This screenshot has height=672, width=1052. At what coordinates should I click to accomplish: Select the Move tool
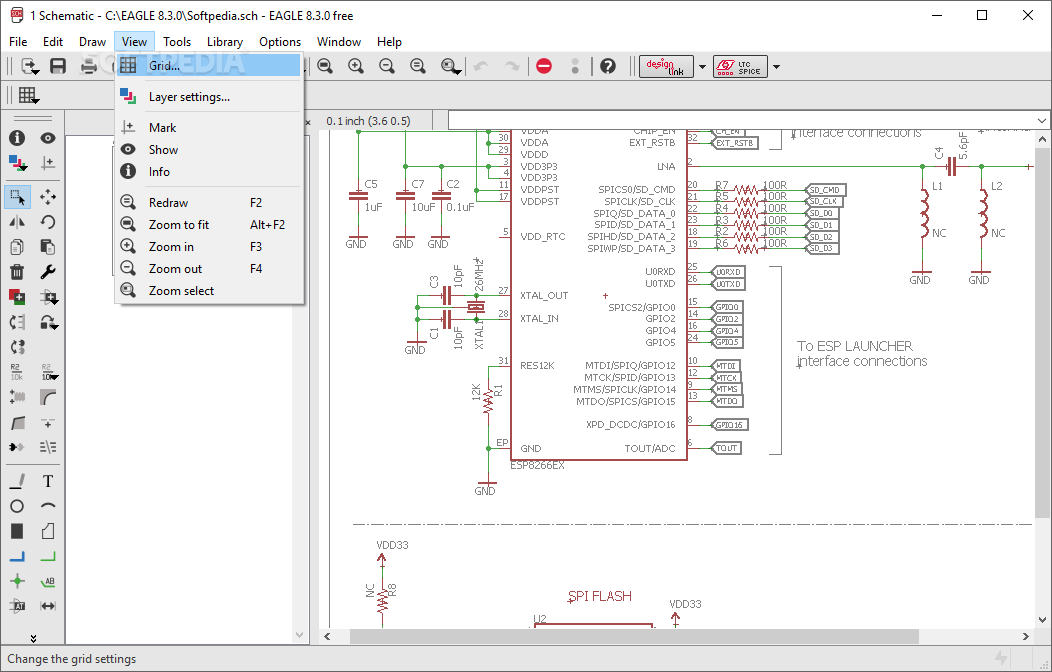click(48, 197)
